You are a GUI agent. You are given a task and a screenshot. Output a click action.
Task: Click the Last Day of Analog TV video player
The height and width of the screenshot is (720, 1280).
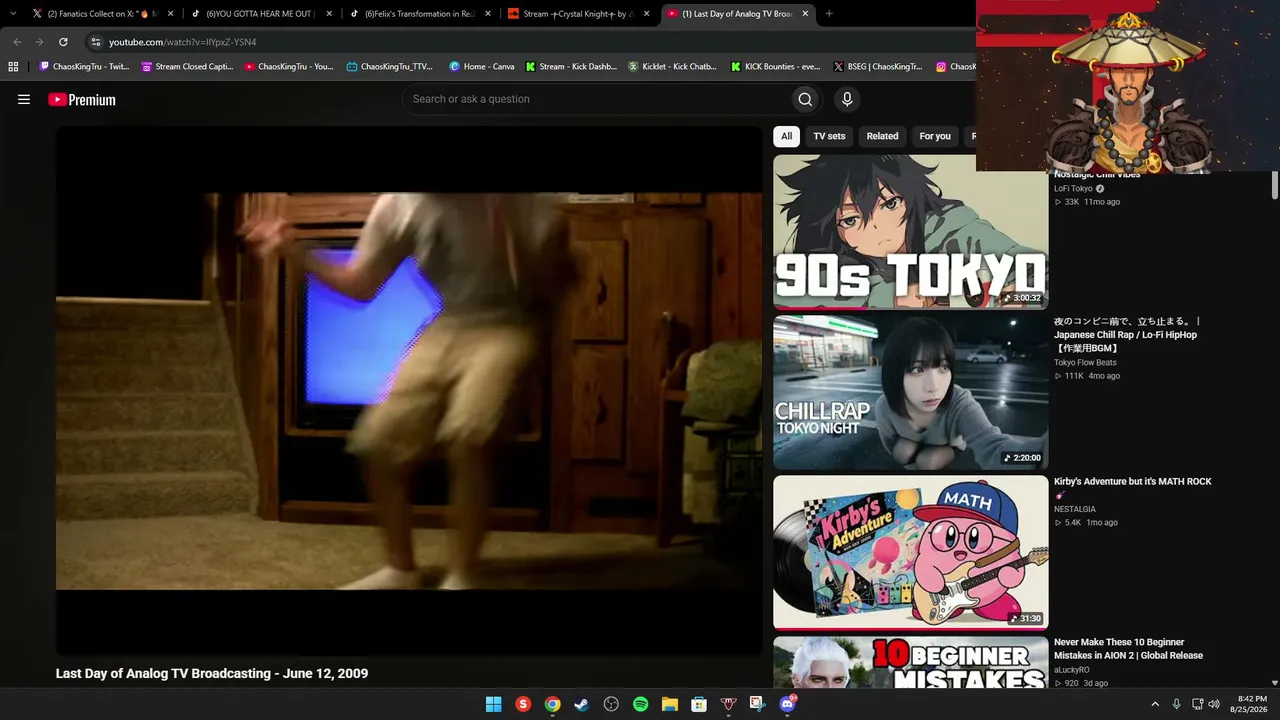point(409,391)
